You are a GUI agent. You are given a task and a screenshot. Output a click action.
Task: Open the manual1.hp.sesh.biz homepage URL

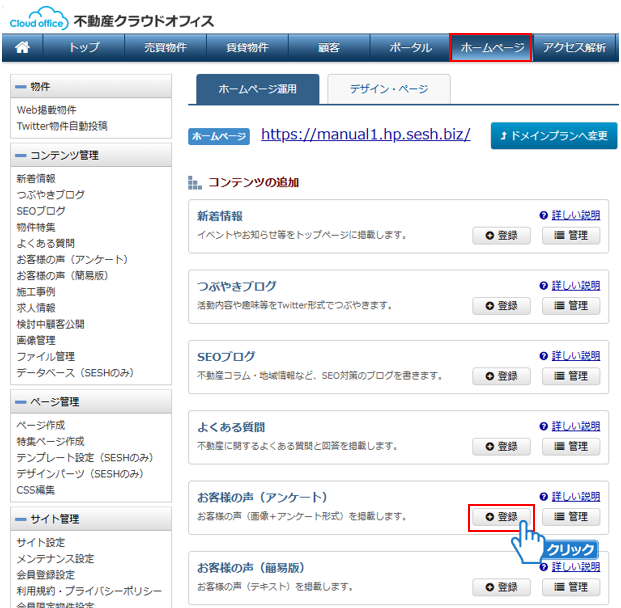click(365, 134)
